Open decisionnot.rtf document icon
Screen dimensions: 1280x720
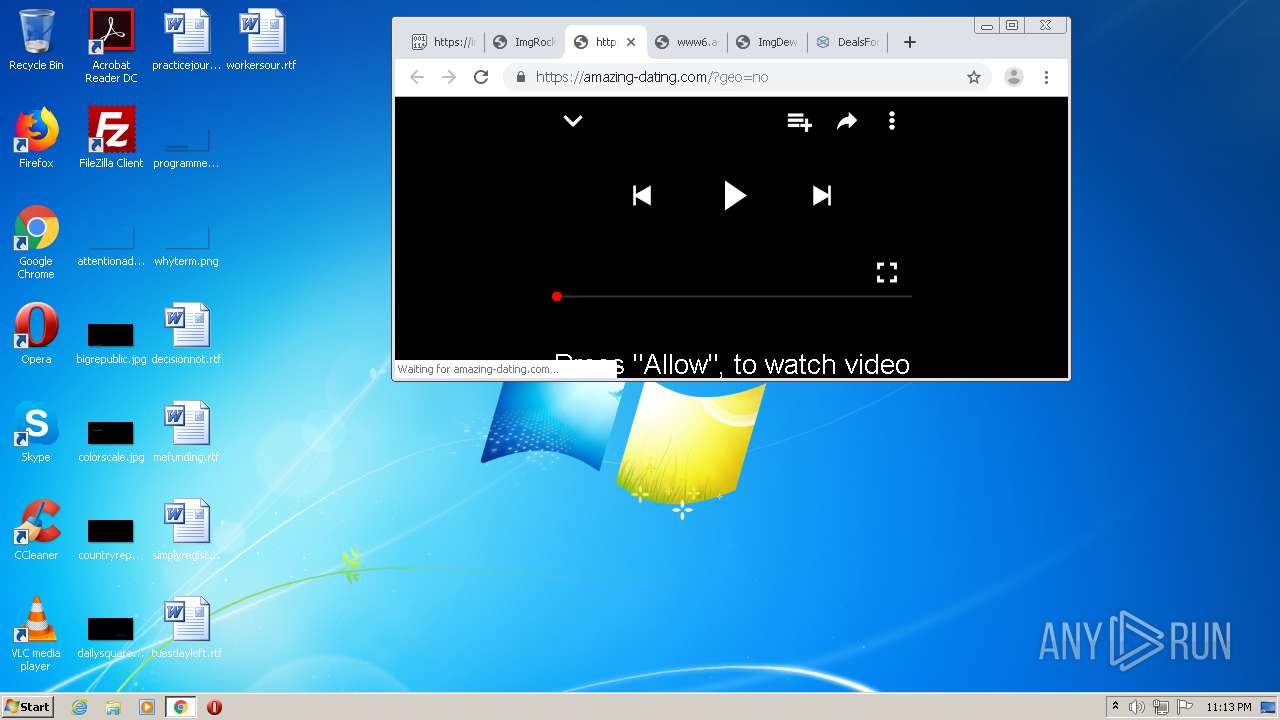(186, 334)
